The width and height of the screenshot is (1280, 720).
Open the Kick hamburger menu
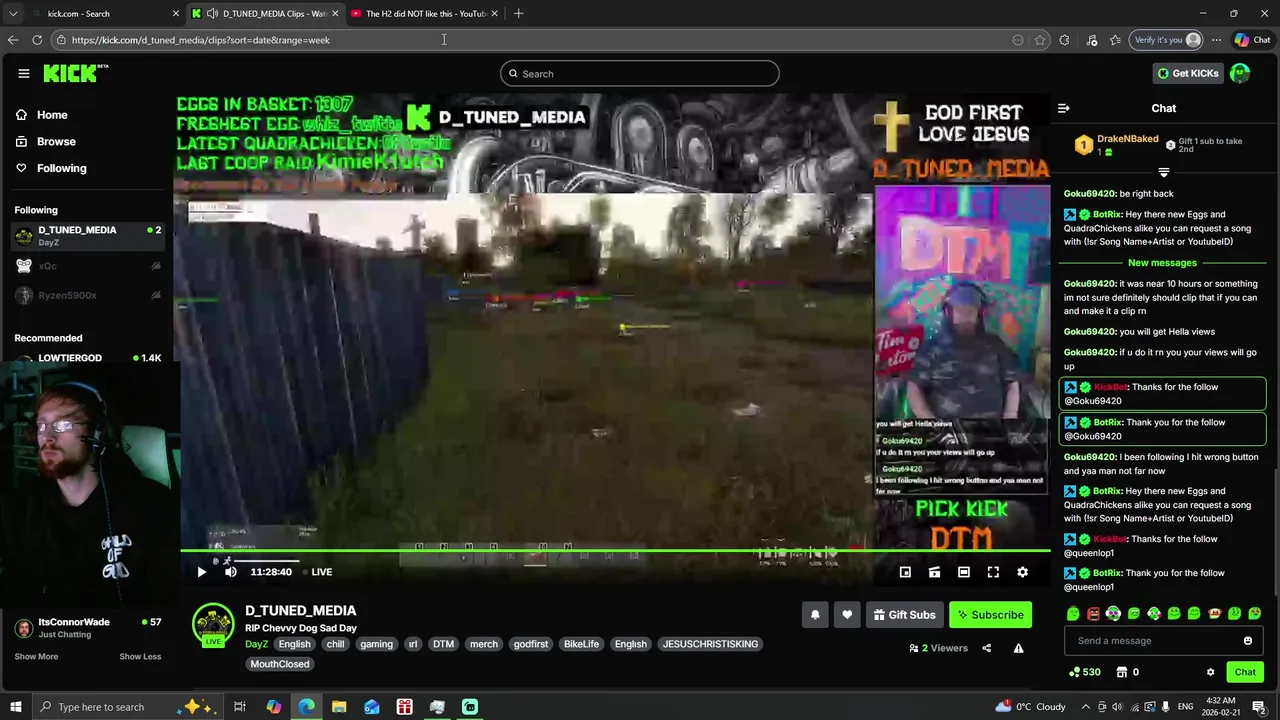click(24, 73)
